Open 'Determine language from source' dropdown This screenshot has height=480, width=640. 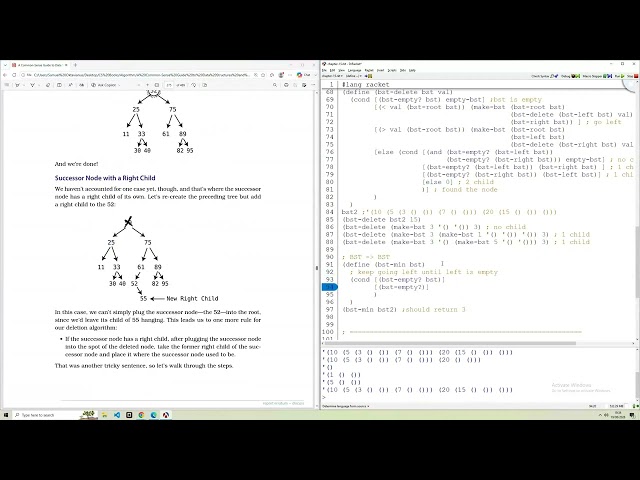point(345,406)
